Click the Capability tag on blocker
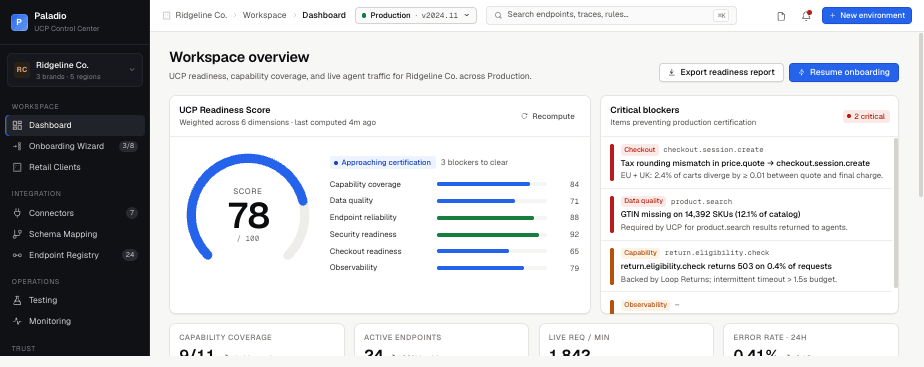The height and width of the screenshot is (367, 924). (640, 253)
